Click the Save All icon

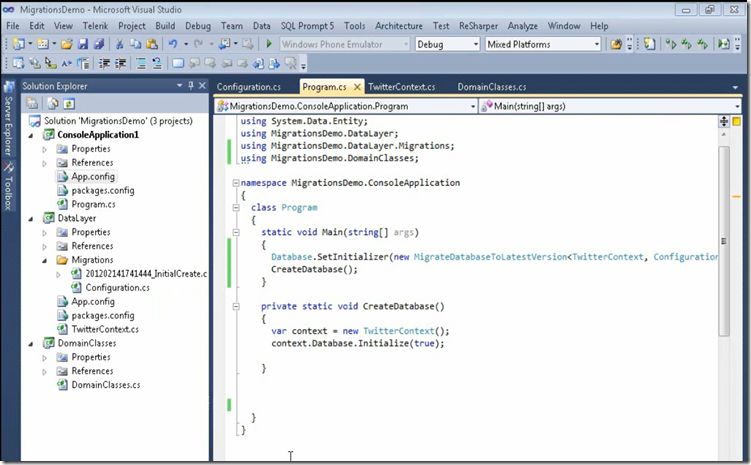99,44
